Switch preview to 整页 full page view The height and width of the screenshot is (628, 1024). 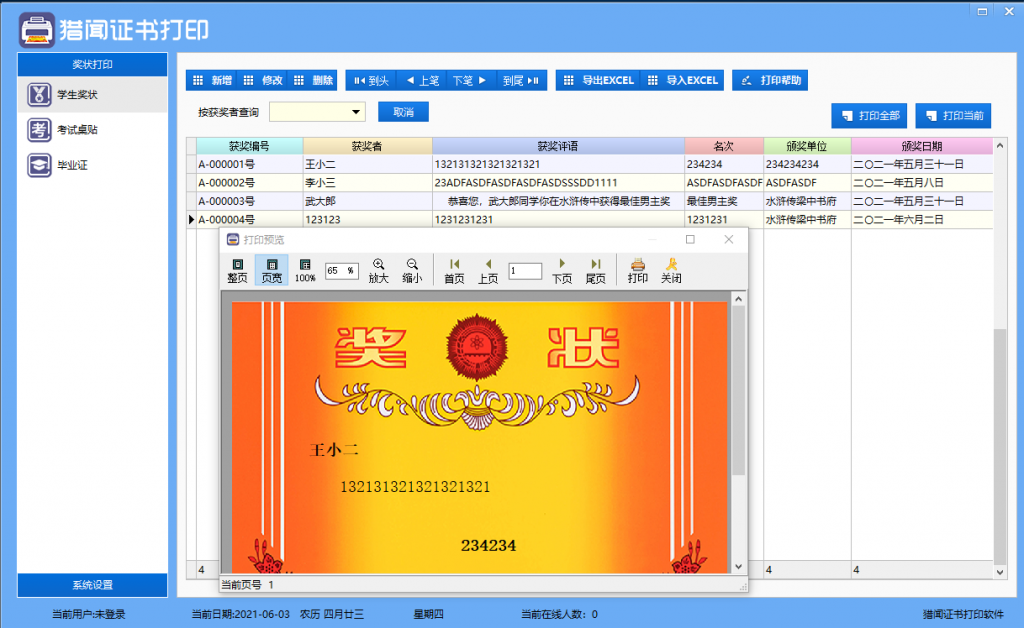[x=237, y=270]
